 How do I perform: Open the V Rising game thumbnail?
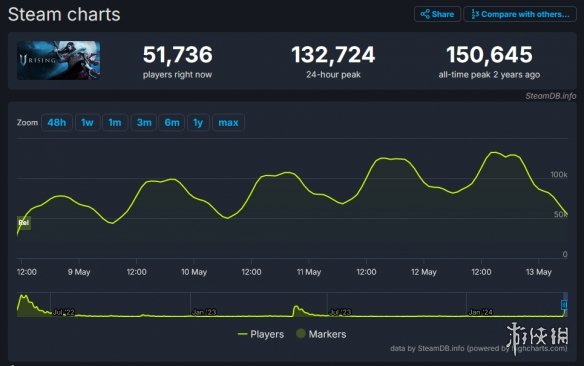point(58,60)
